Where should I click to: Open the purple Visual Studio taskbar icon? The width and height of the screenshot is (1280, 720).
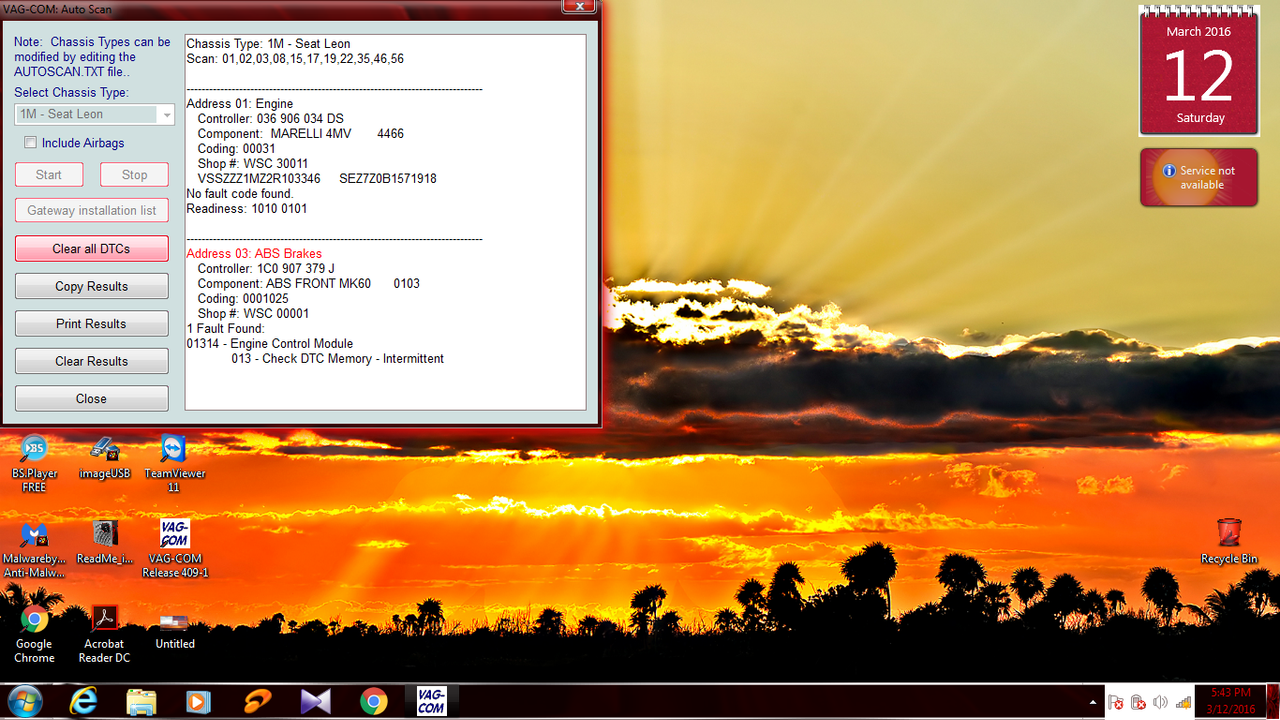[x=316, y=701]
